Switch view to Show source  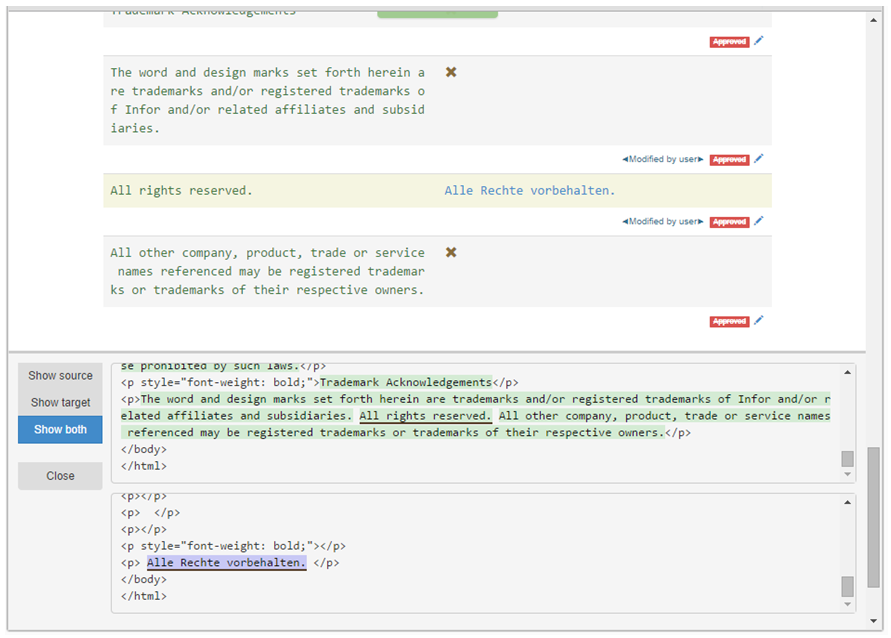pos(60,376)
